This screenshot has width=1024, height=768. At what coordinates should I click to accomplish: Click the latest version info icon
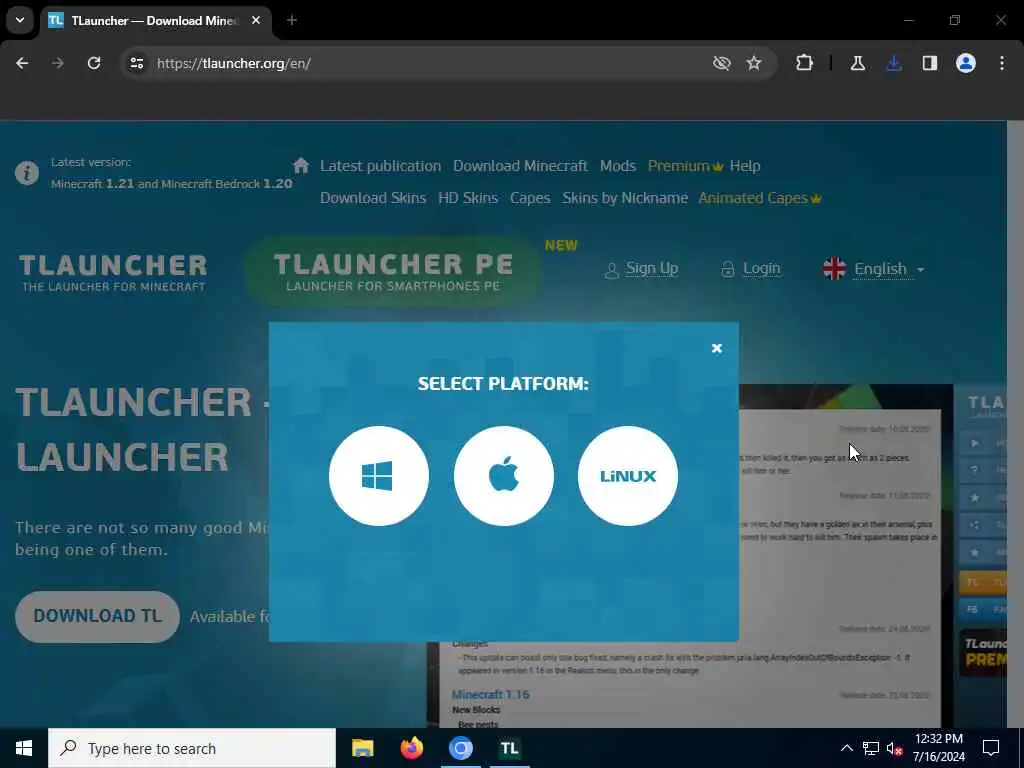coord(27,173)
